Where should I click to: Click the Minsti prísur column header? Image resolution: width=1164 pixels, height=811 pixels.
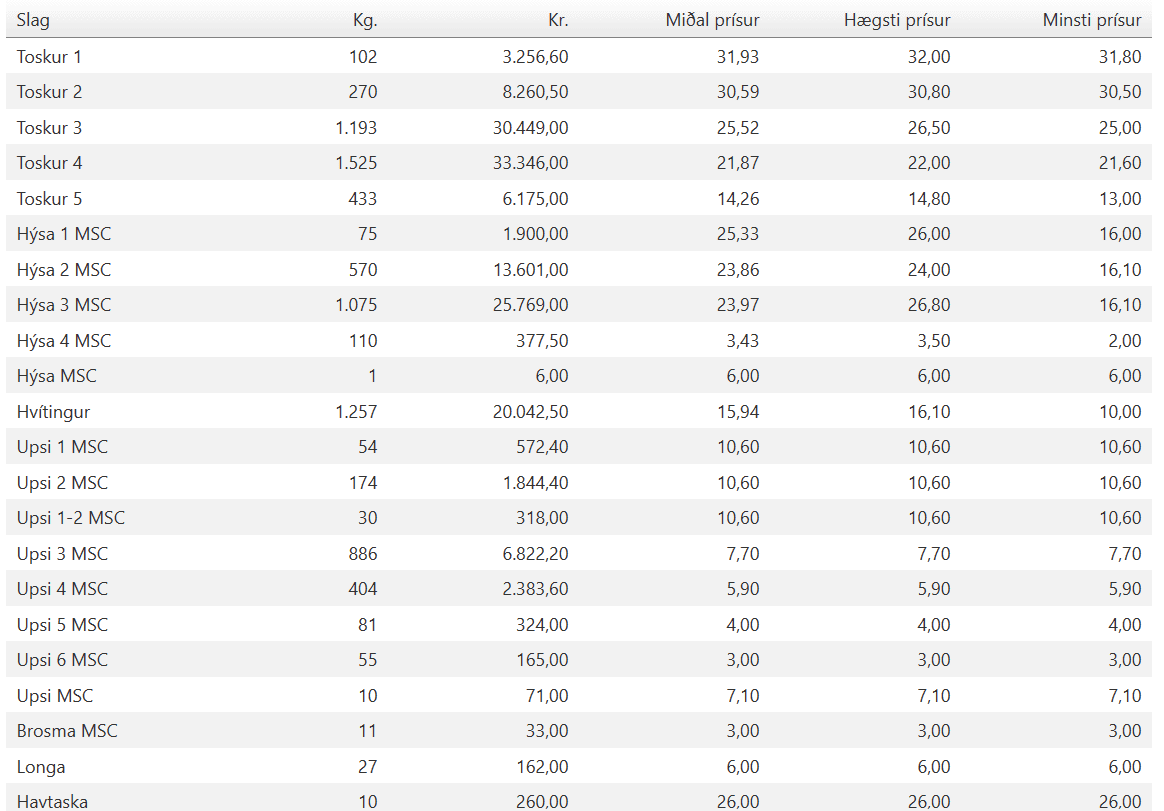tap(1092, 20)
